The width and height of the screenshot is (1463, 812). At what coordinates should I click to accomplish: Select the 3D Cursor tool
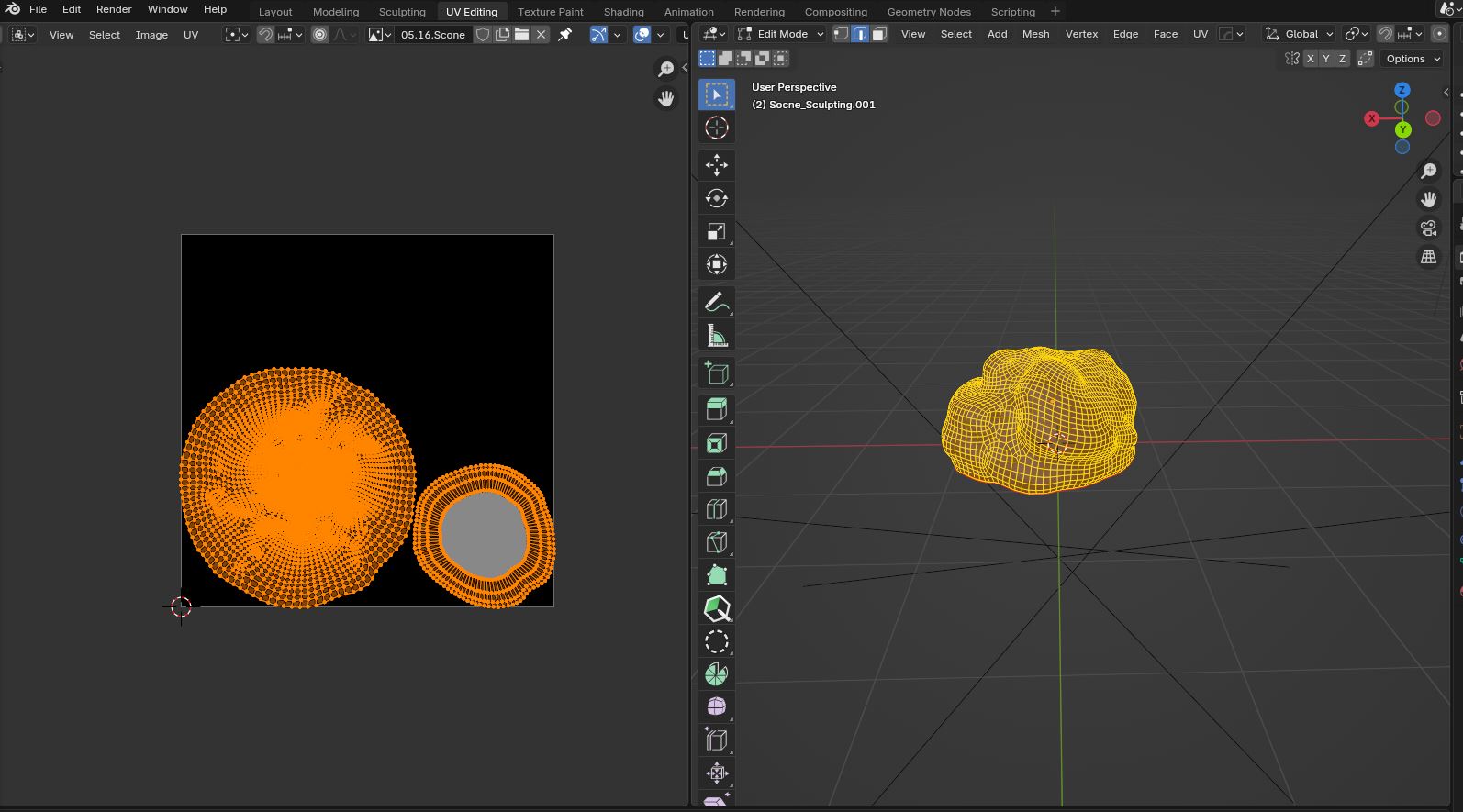point(716,128)
